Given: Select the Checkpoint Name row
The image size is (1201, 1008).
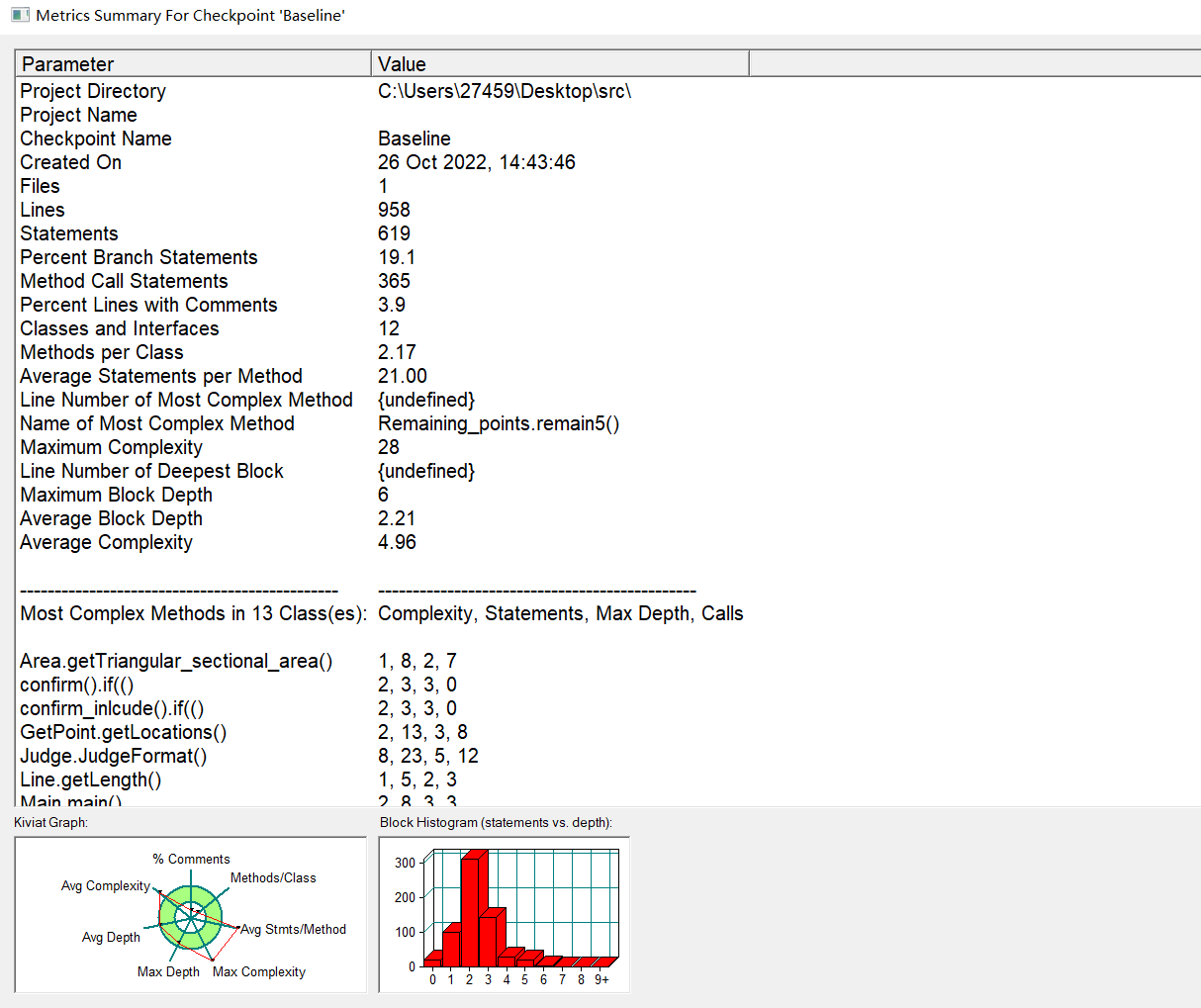Looking at the screenshot, I should [96, 138].
